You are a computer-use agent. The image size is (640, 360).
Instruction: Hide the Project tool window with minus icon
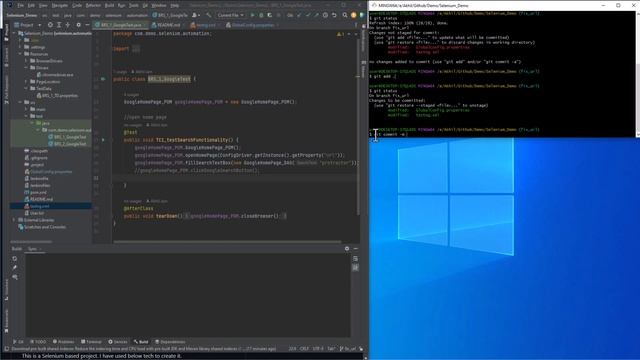[x=87, y=25]
